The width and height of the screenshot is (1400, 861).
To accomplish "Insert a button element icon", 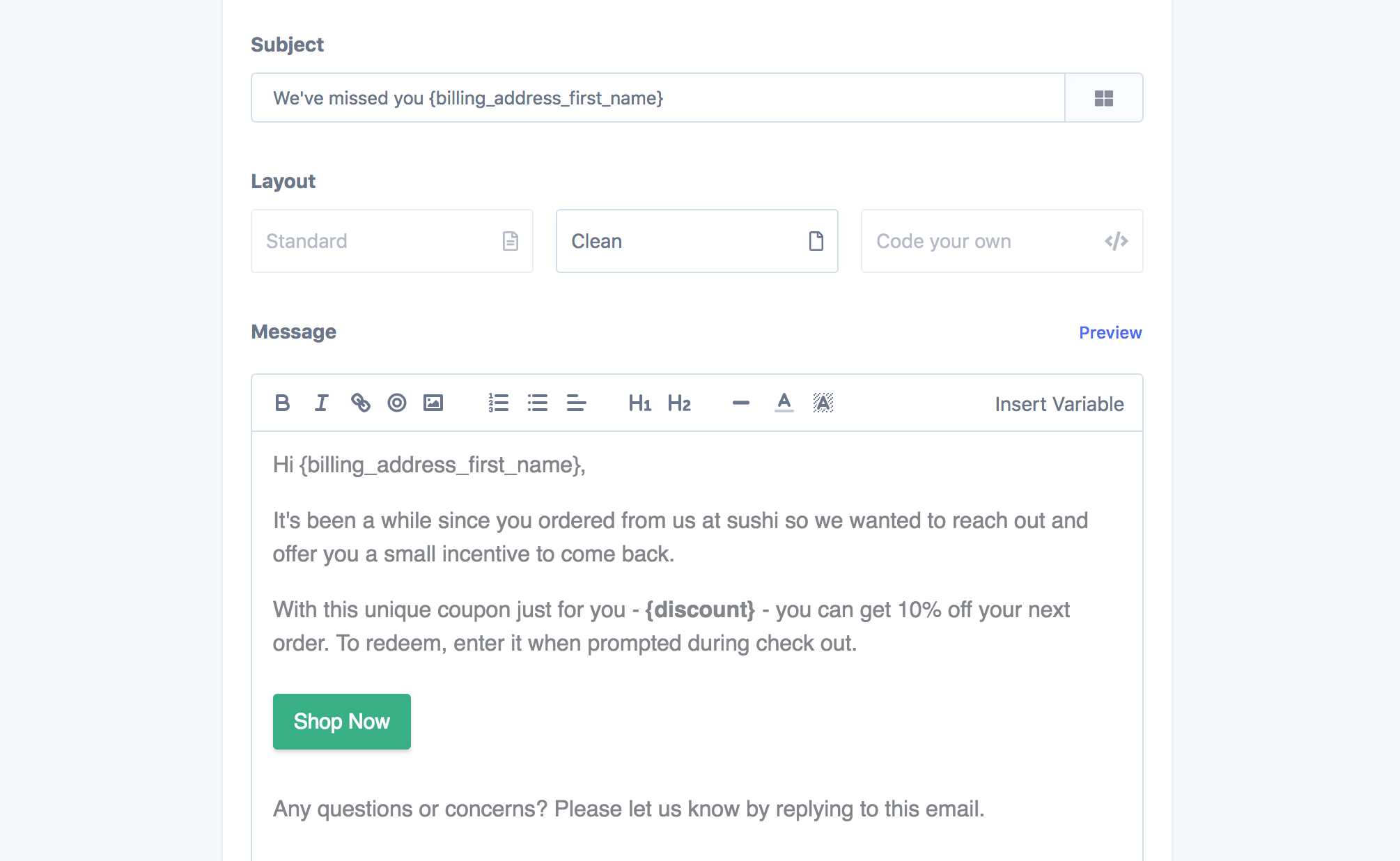I will click(x=397, y=403).
